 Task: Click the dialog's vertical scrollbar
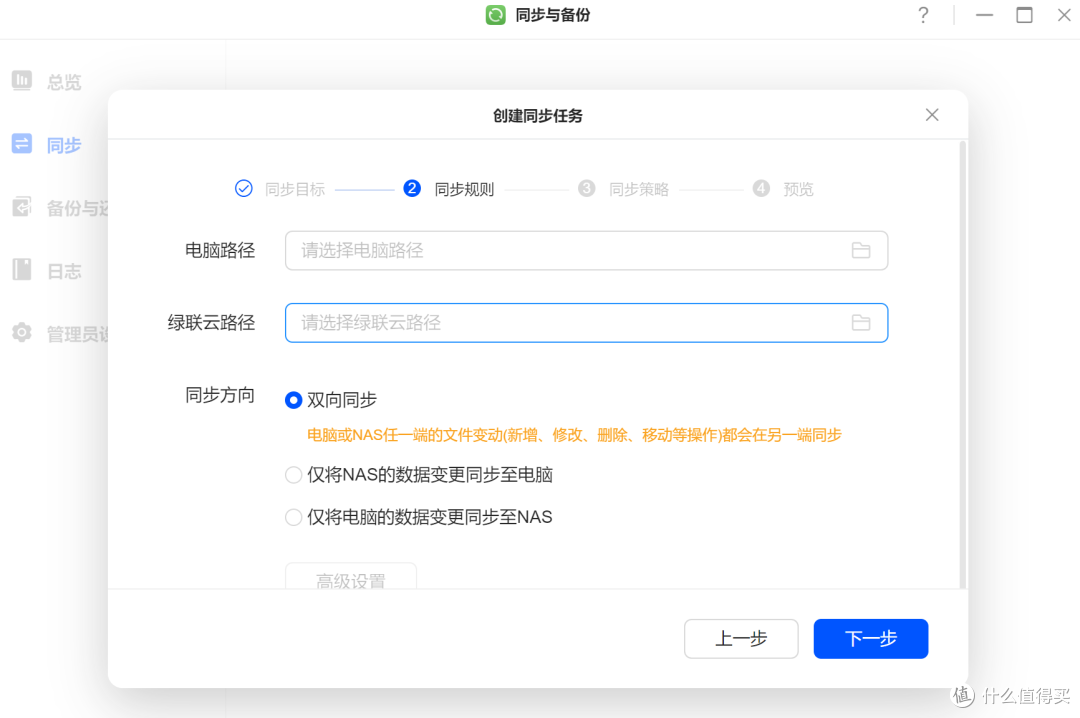[962, 360]
